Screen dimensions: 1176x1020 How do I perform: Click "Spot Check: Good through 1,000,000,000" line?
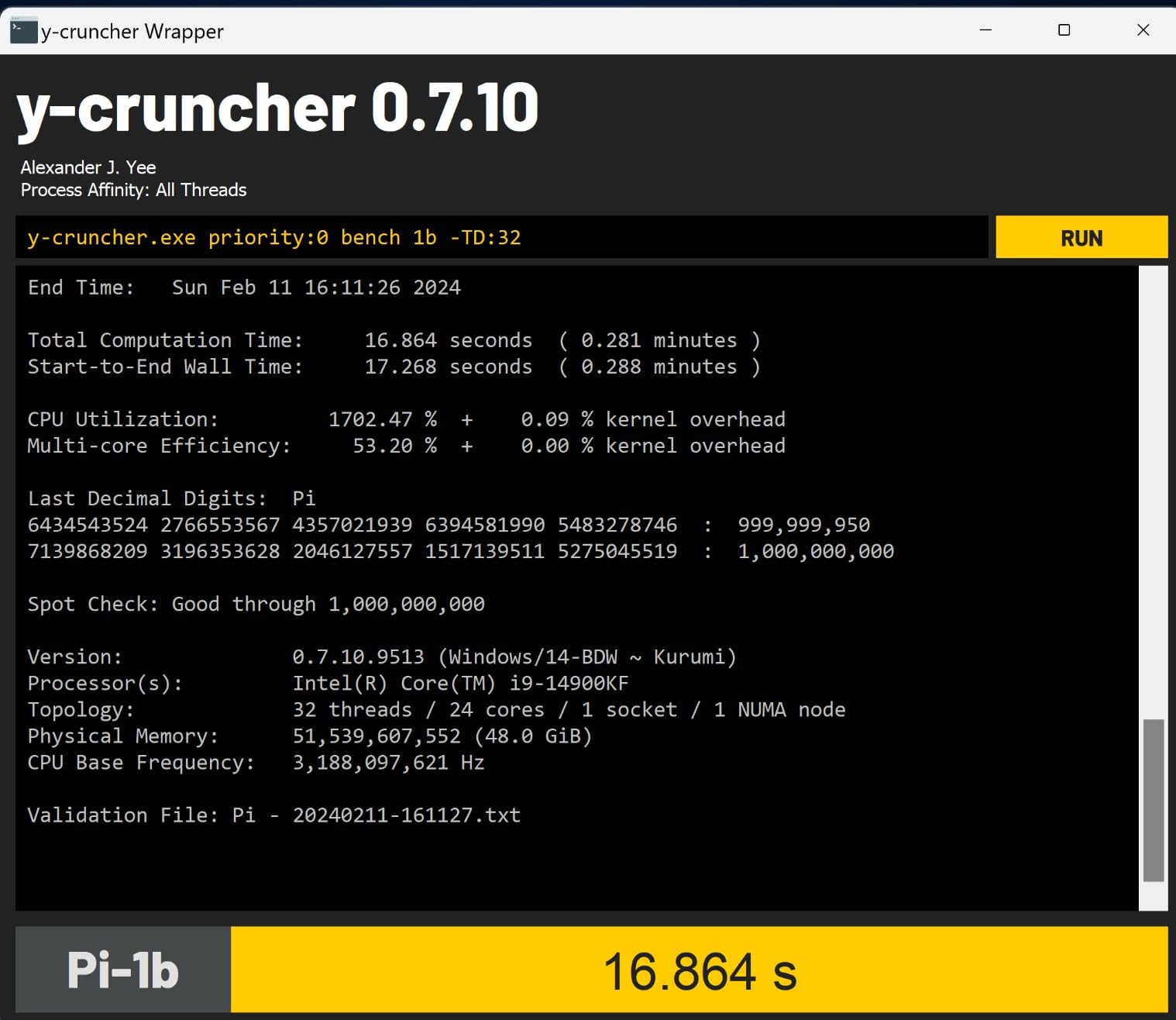[x=256, y=604]
